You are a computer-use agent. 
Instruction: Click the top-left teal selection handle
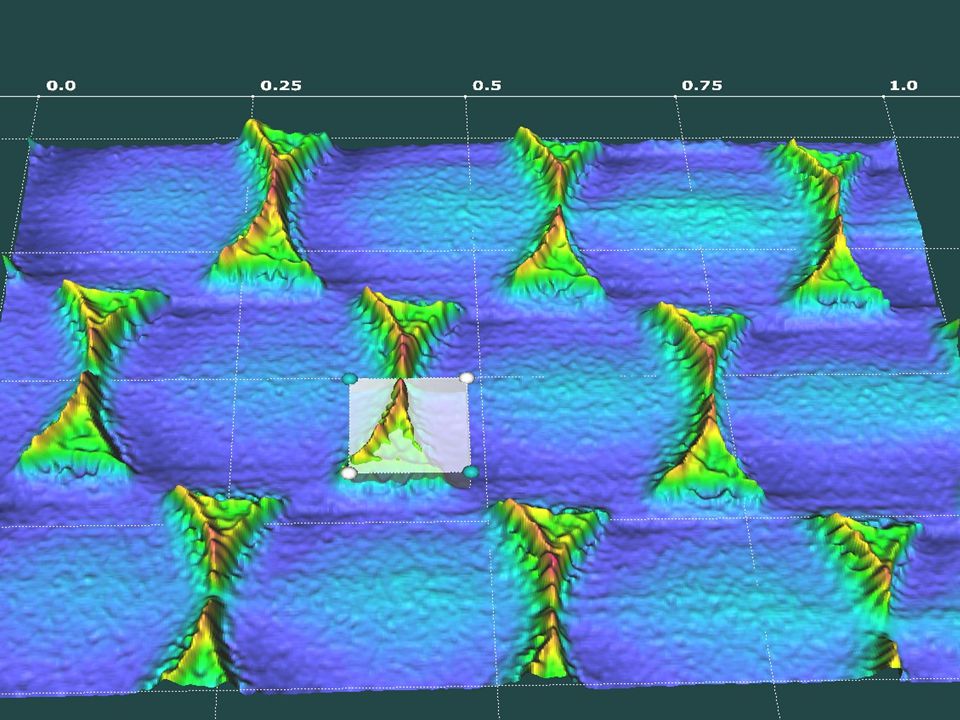point(350,379)
